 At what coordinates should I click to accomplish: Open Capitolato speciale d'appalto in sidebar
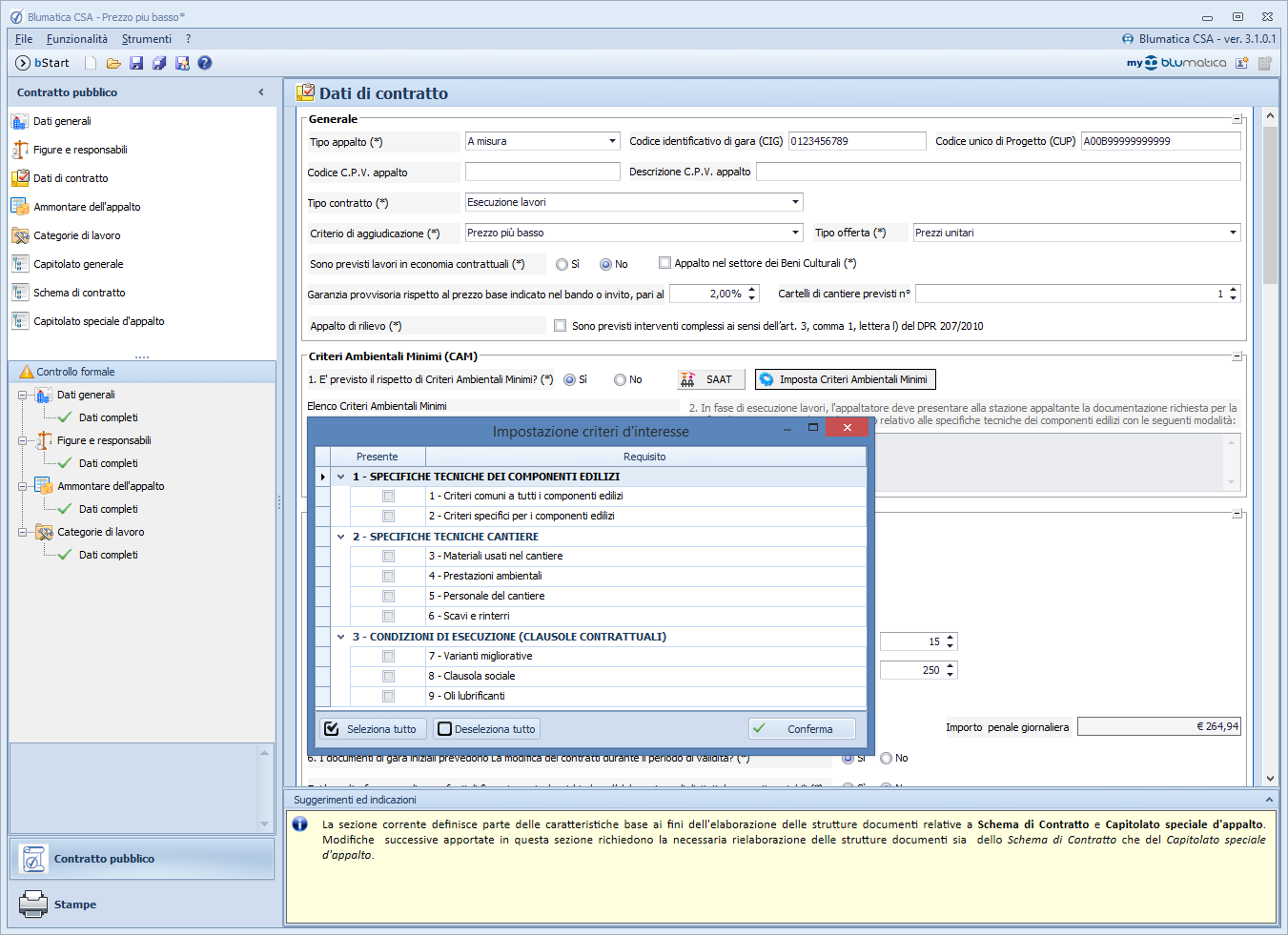point(98,321)
